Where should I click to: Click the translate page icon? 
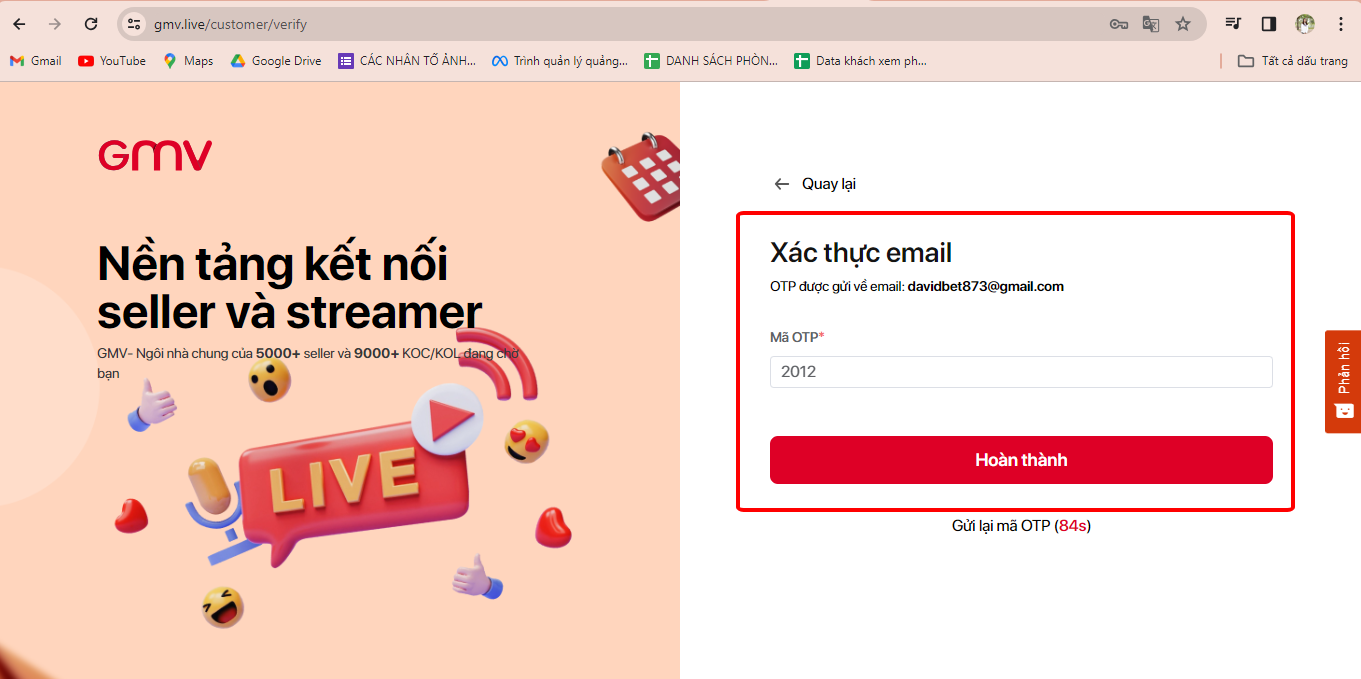(1151, 24)
